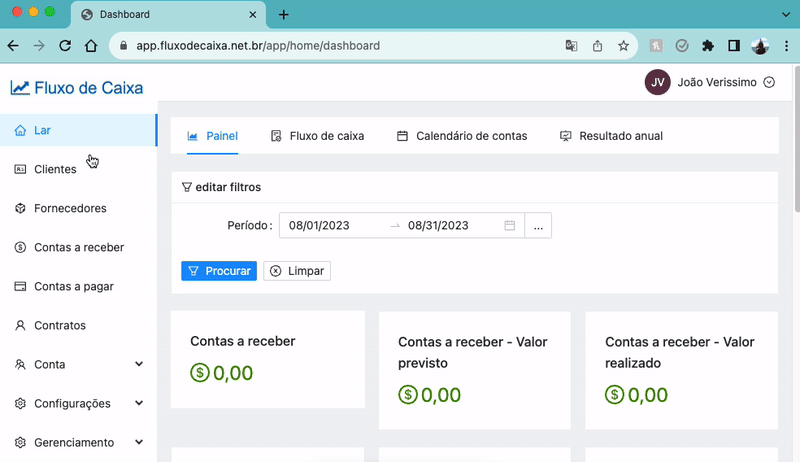Image resolution: width=800 pixels, height=462 pixels.
Task: Open the Chrome profile avatar
Action: click(760, 46)
